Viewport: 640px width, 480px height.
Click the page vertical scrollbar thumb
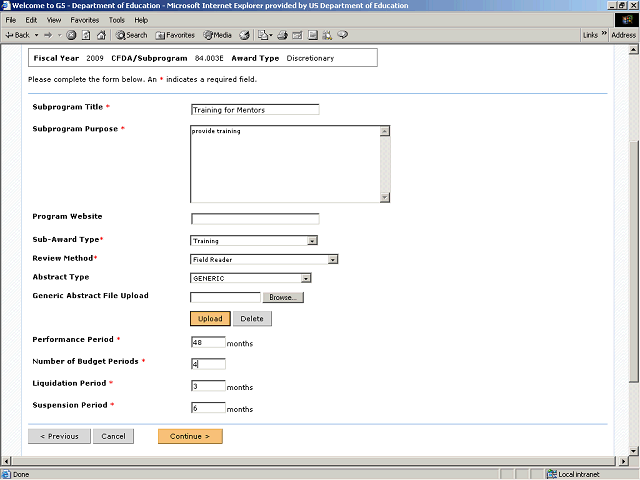tap(633, 261)
